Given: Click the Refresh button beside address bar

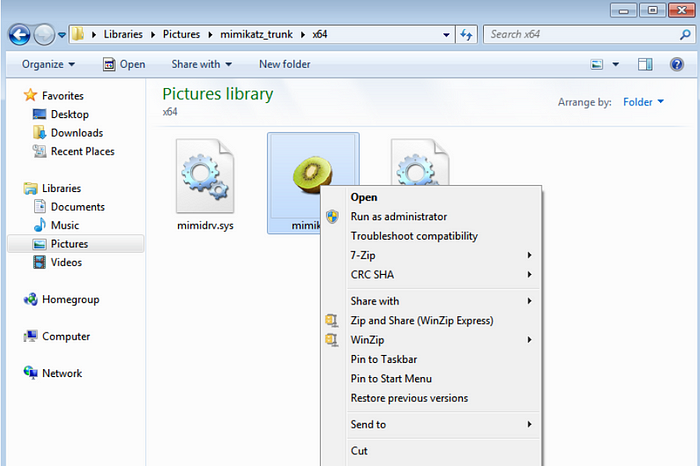Looking at the screenshot, I should 466,34.
